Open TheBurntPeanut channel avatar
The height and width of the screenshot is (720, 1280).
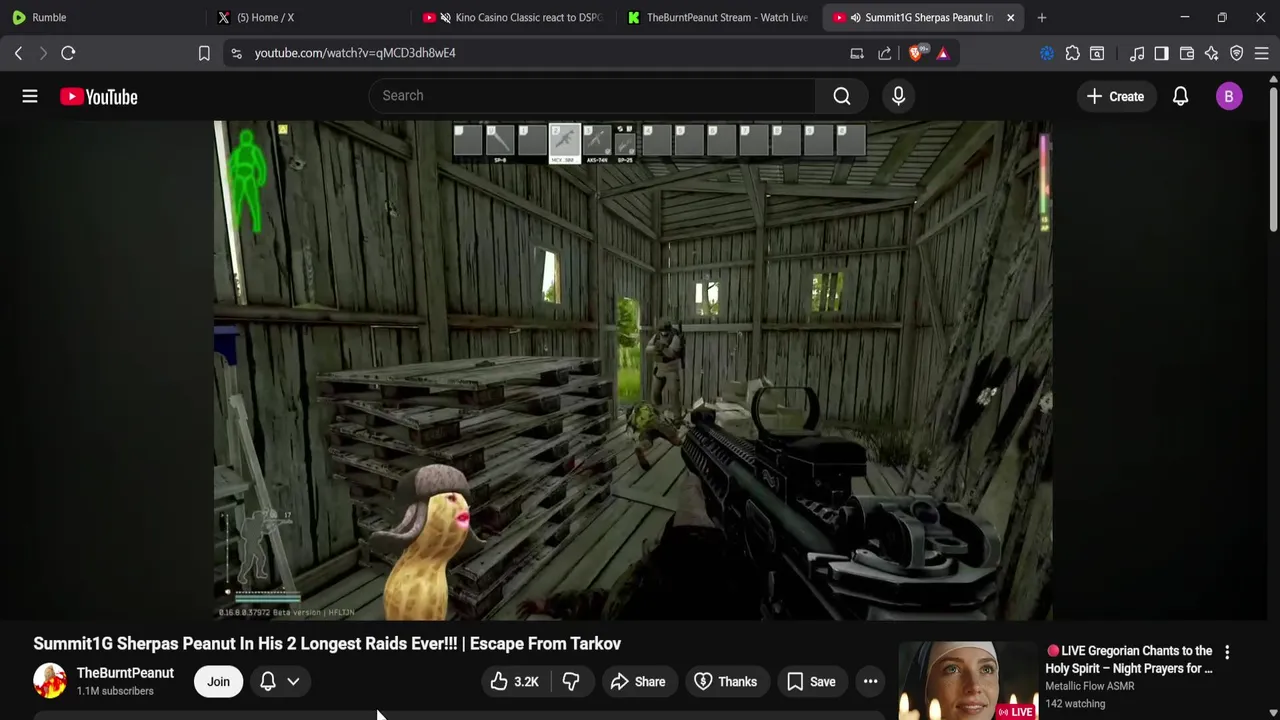(x=50, y=681)
